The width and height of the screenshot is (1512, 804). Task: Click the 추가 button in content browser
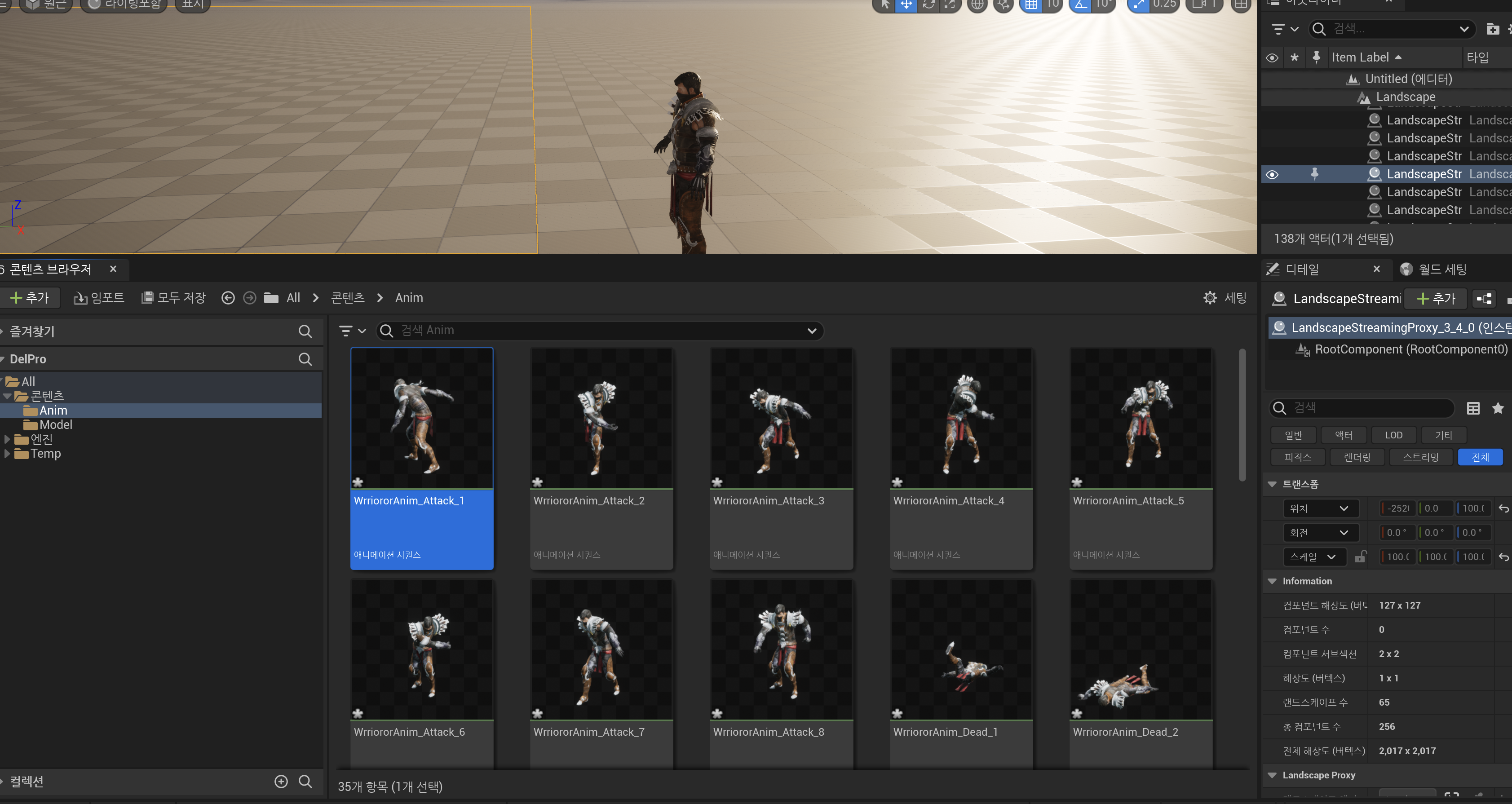click(30, 298)
